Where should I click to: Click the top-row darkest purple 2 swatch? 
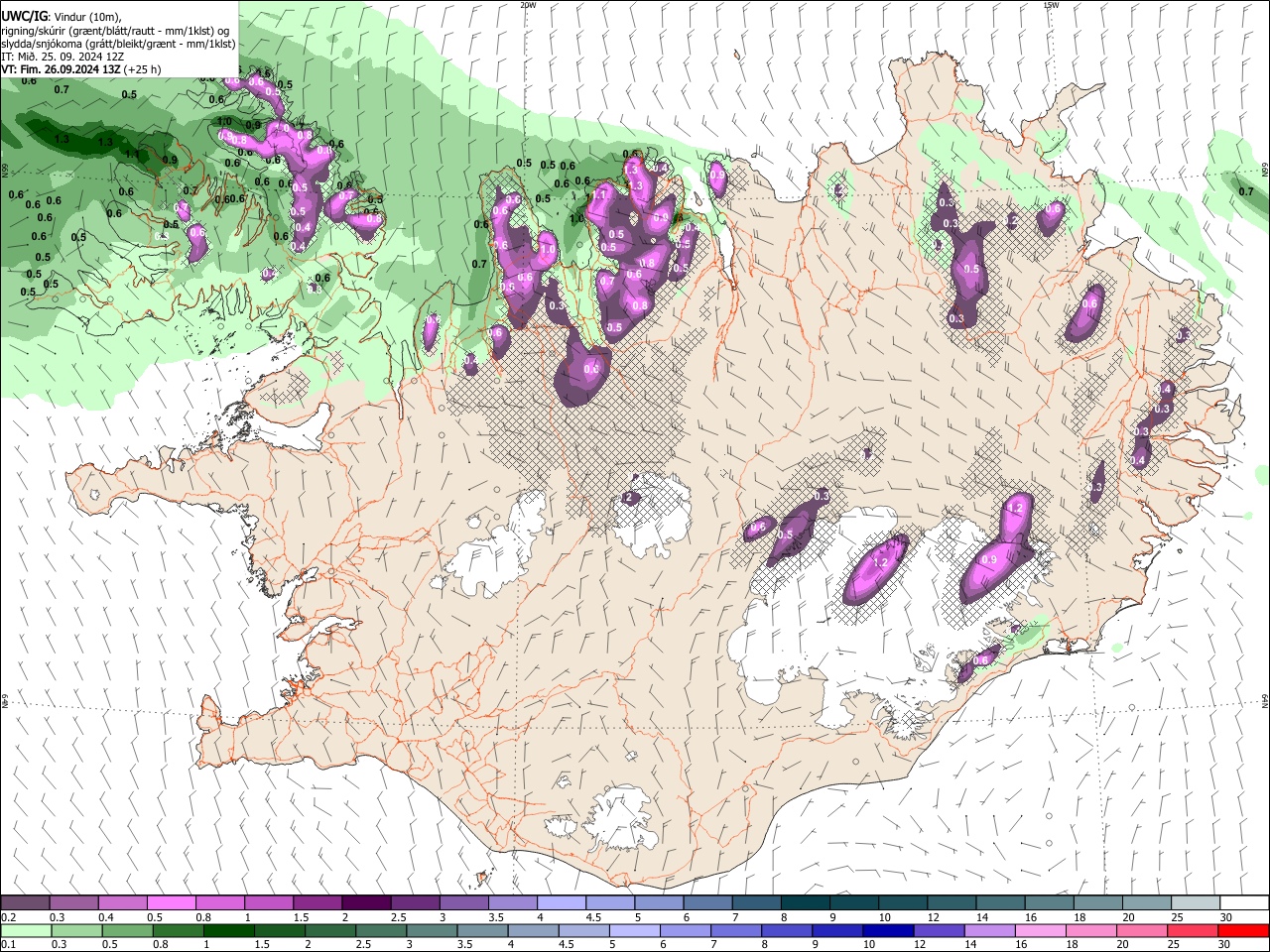pyautogui.click(x=365, y=903)
